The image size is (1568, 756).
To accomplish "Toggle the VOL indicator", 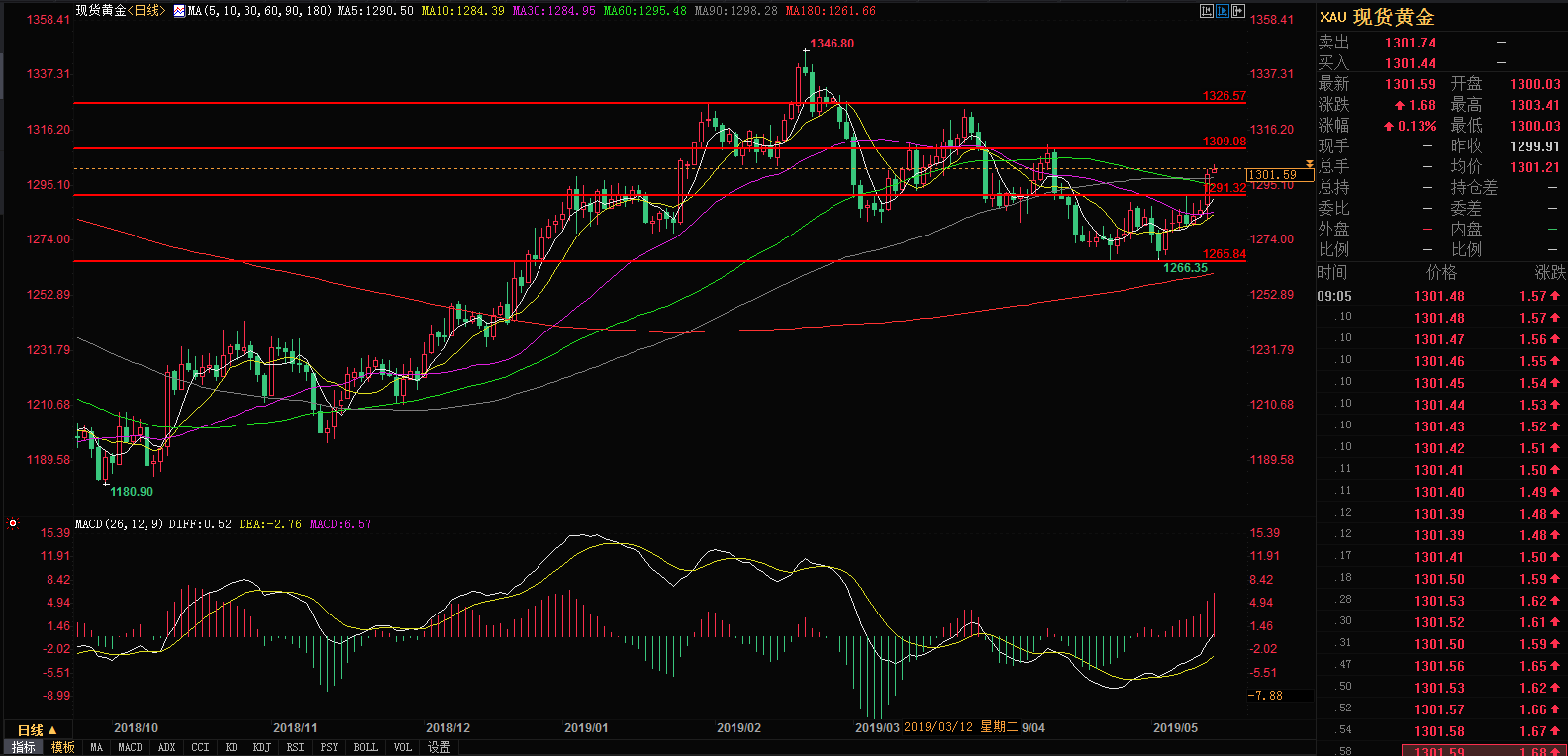I will click(402, 747).
